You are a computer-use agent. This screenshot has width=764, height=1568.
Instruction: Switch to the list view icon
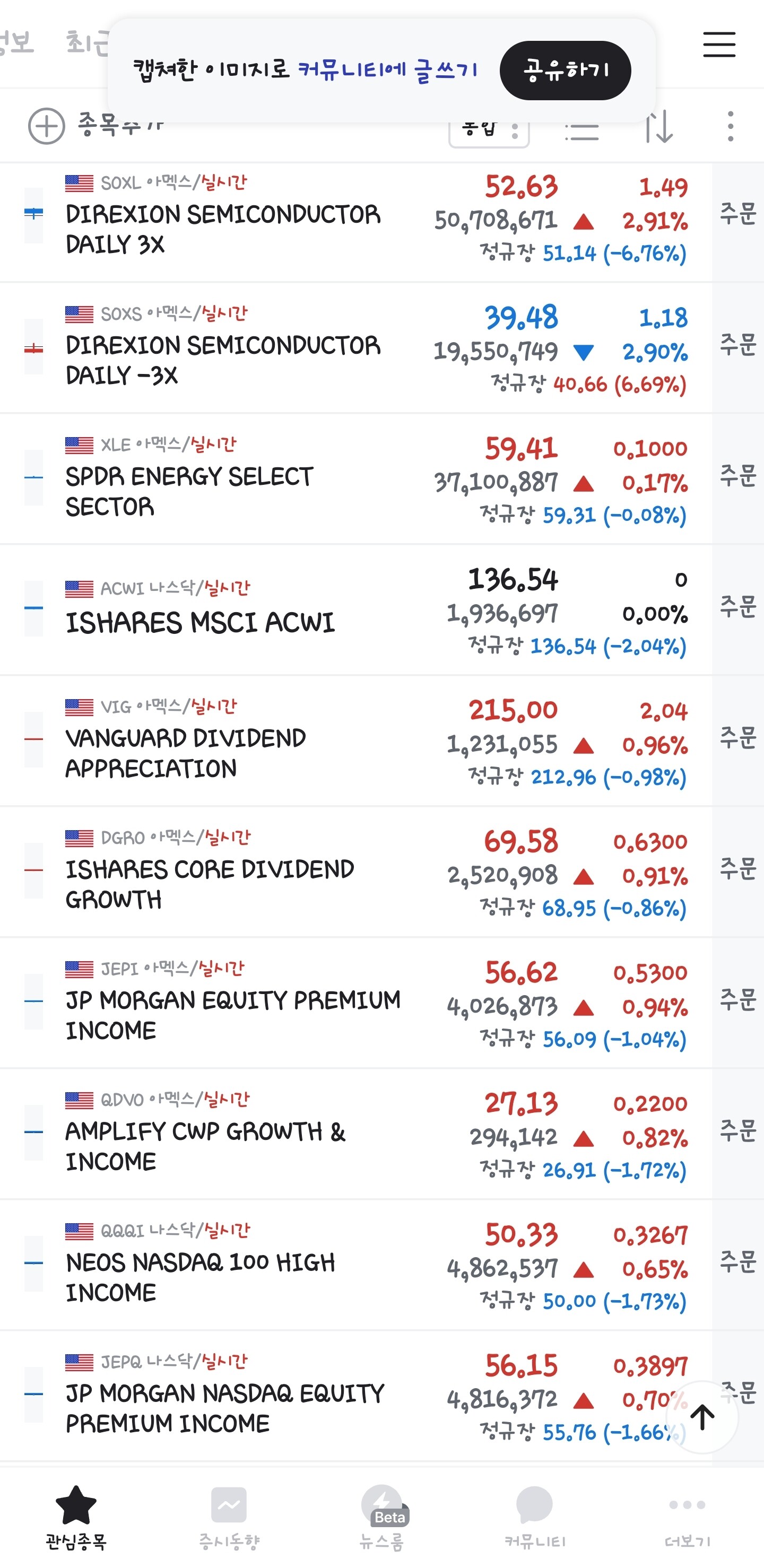tap(581, 129)
